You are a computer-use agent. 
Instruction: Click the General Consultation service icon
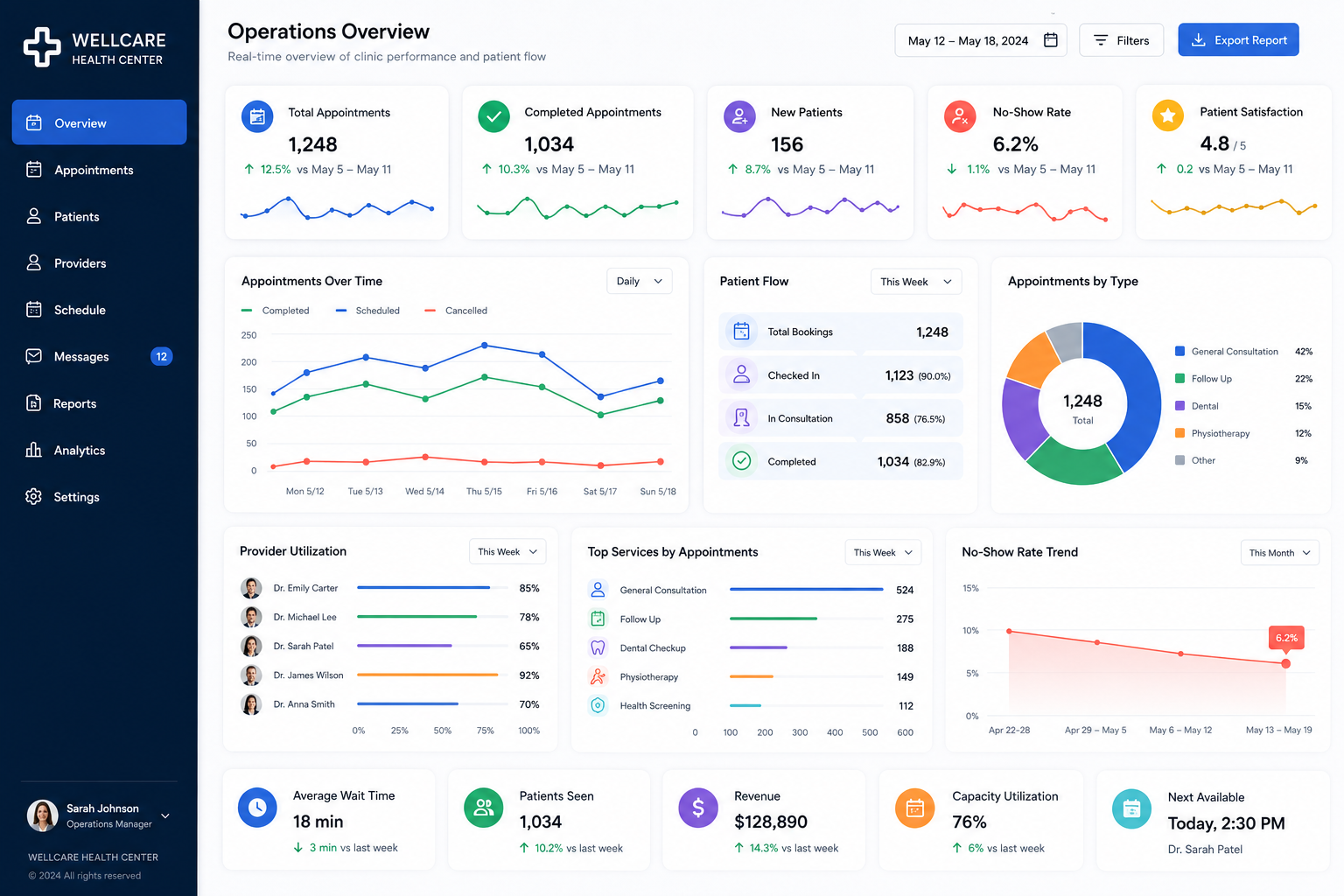[598, 590]
